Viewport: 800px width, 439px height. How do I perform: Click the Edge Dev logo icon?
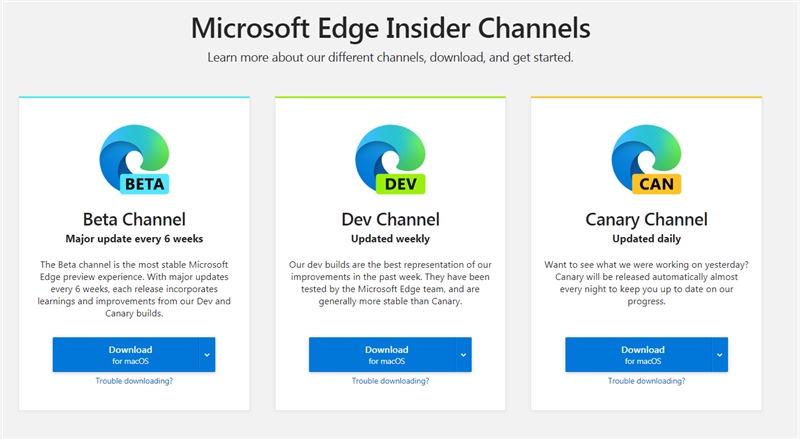(390, 160)
